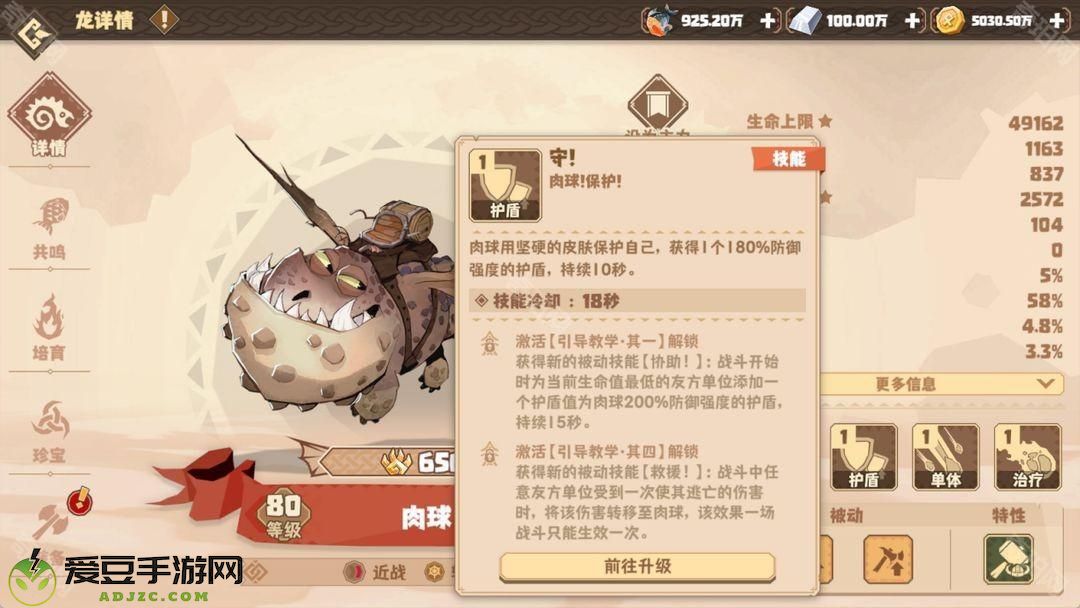Click the 技能冷却 cooldown bar
The width and height of the screenshot is (1080, 608).
[637, 301]
